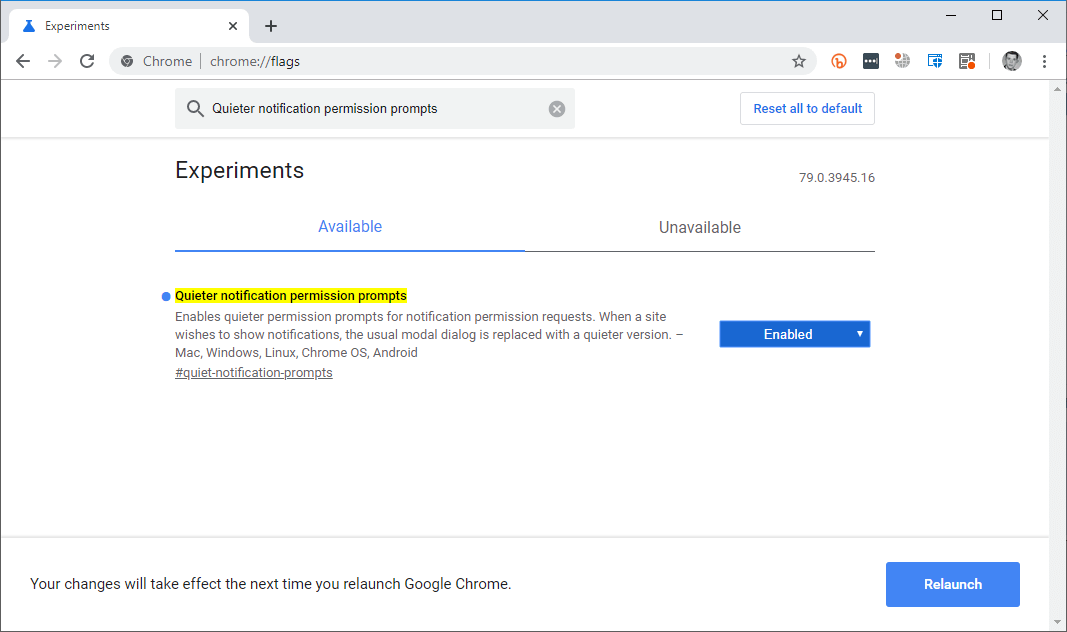The image size is (1067, 632).
Task: Bookmark this page with the star icon
Action: click(x=799, y=61)
